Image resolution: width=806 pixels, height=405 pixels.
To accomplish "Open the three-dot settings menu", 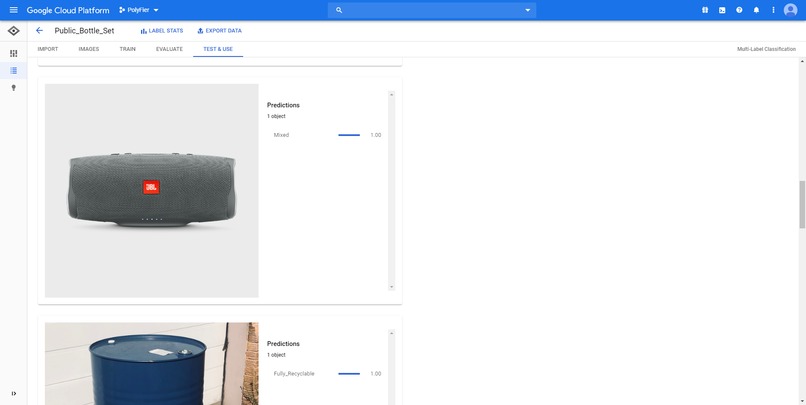I will pyautogui.click(x=773, y=10).
